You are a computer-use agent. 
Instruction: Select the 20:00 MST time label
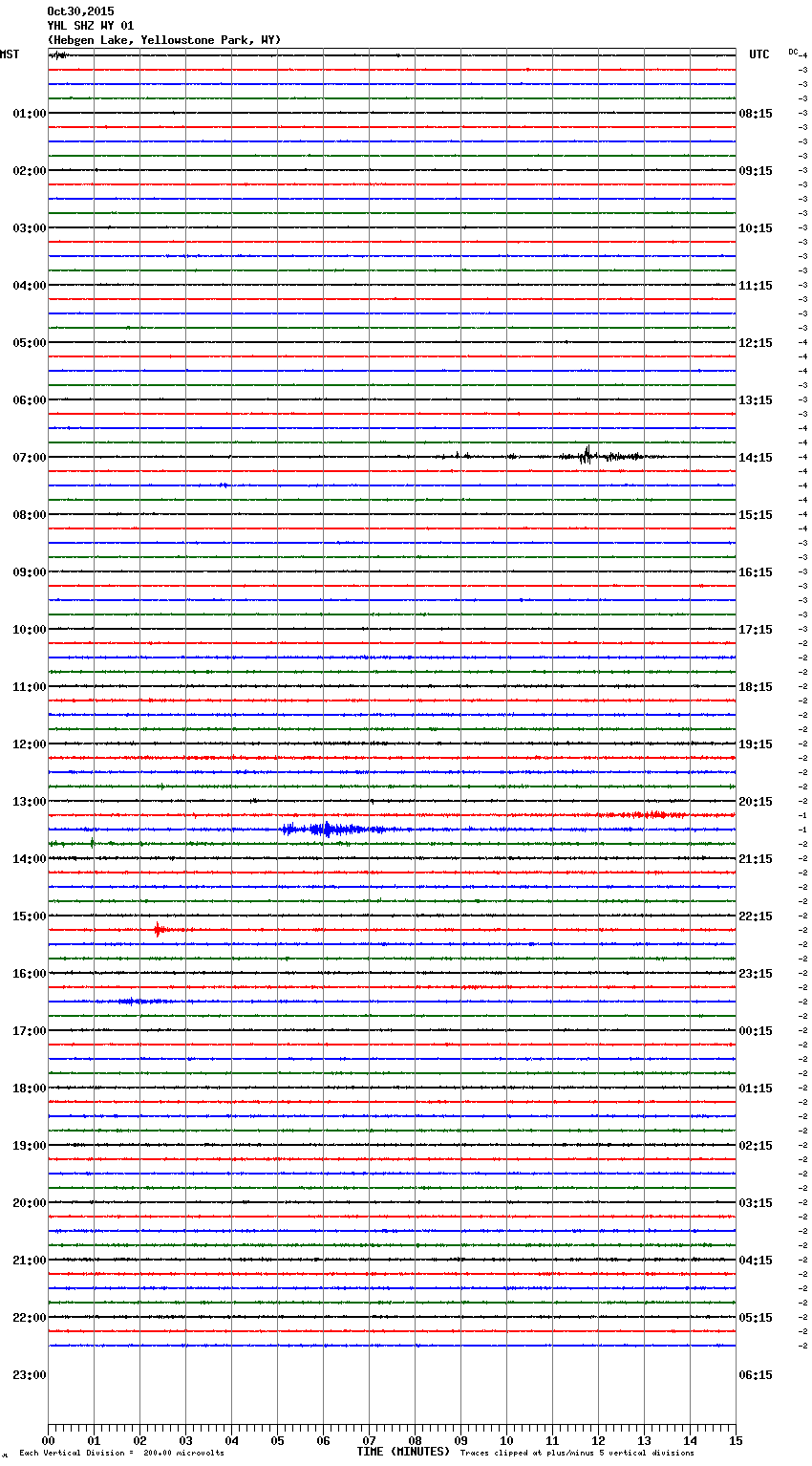[30, 1203]
